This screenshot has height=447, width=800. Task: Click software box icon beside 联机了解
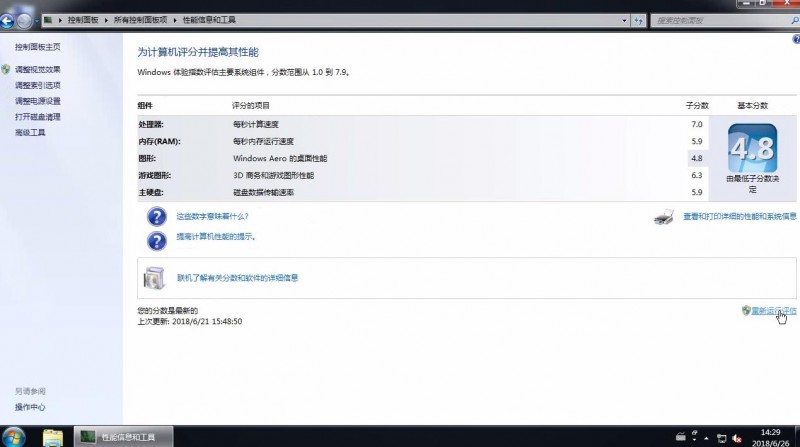[154, 278]
